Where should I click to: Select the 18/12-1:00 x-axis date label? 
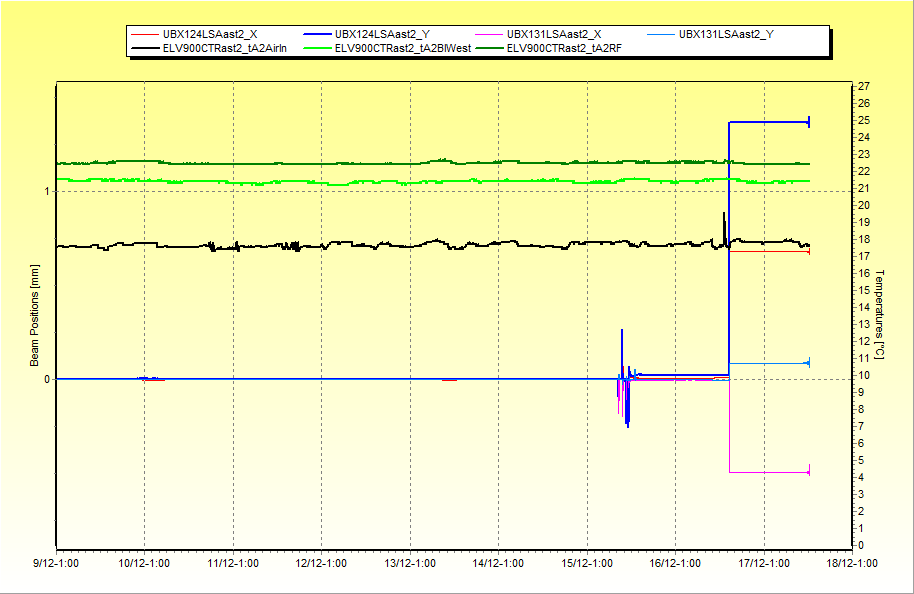coord(852,563)
